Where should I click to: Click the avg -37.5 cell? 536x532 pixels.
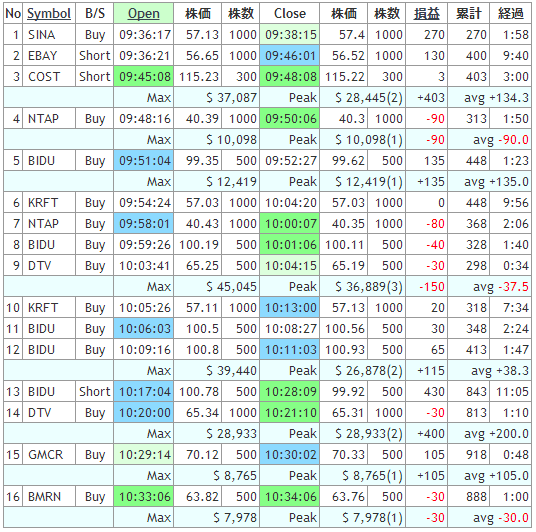click(489, 287)
